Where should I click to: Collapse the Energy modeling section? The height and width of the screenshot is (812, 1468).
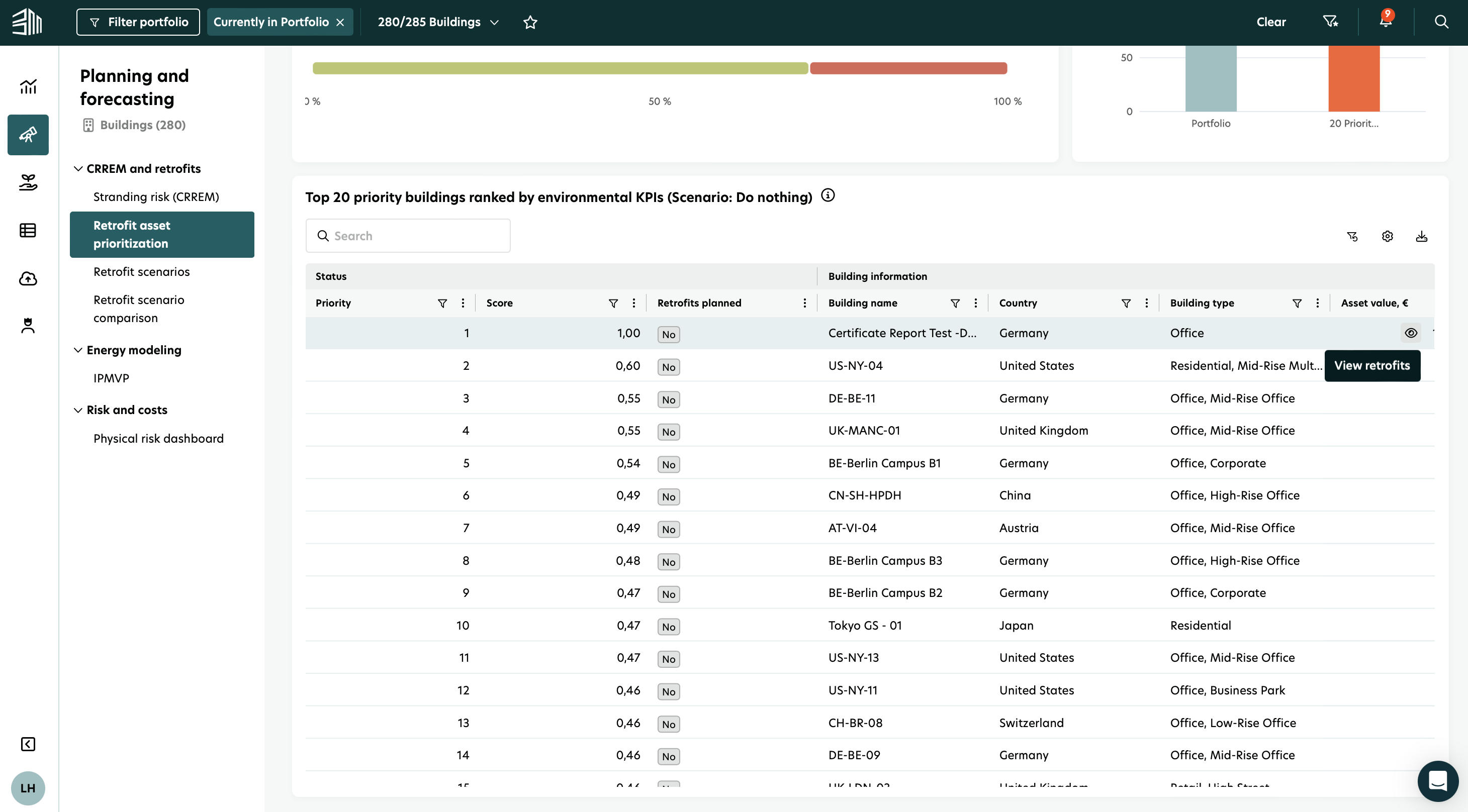click(78, 350)
